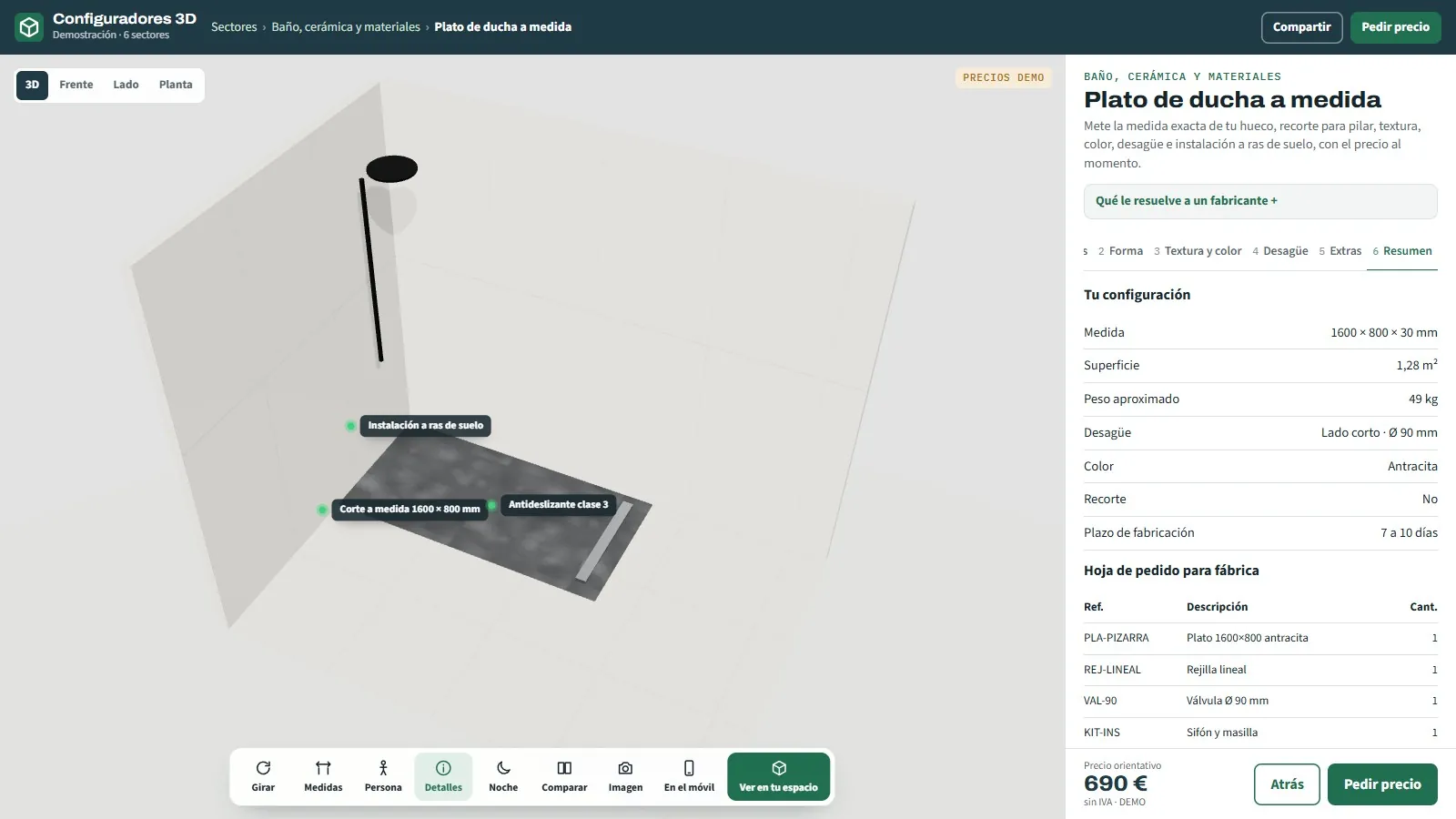Screen dimensions: 1456x819
Task: Switch to Noche night mode
Action: pos(503,776)
